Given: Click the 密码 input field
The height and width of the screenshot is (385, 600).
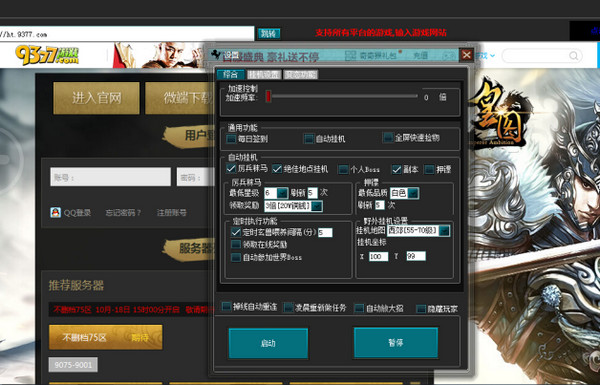Looking at the screenshot, I should 196,177.
